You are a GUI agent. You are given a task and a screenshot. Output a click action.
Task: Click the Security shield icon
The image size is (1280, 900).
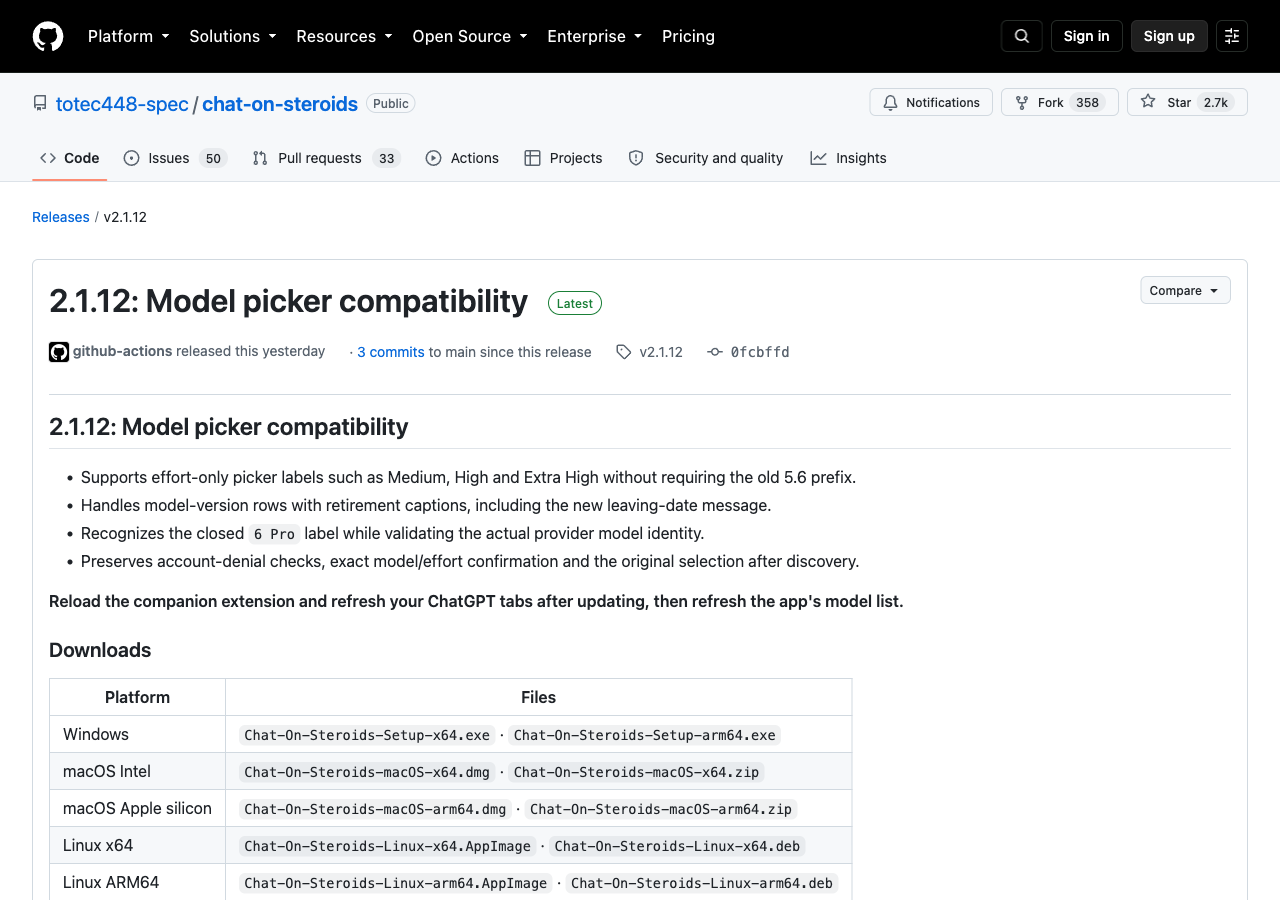click(636, 158)
